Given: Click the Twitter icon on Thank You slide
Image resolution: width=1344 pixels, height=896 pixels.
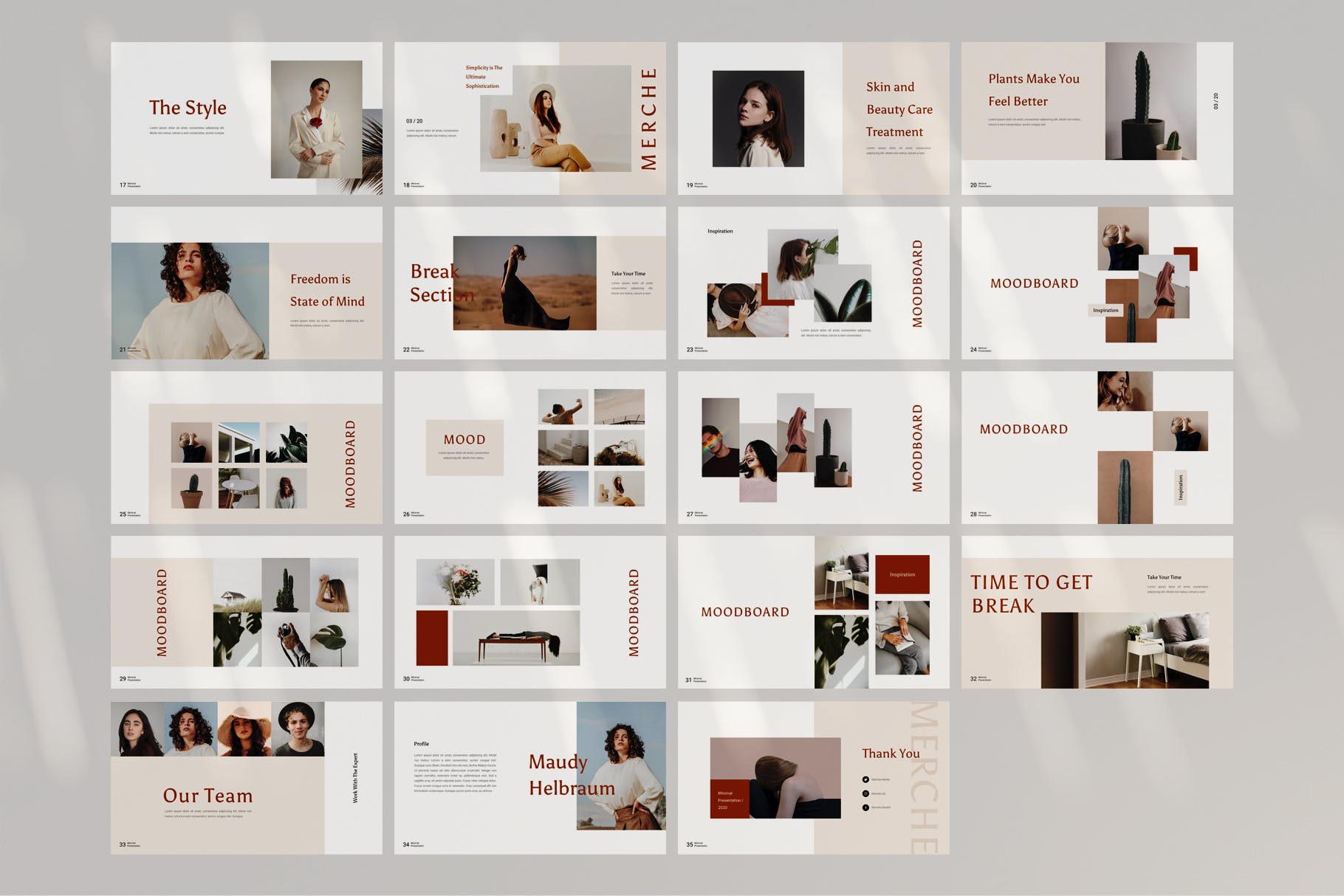Looking at the screenshot, I should [x=865, y=779].
